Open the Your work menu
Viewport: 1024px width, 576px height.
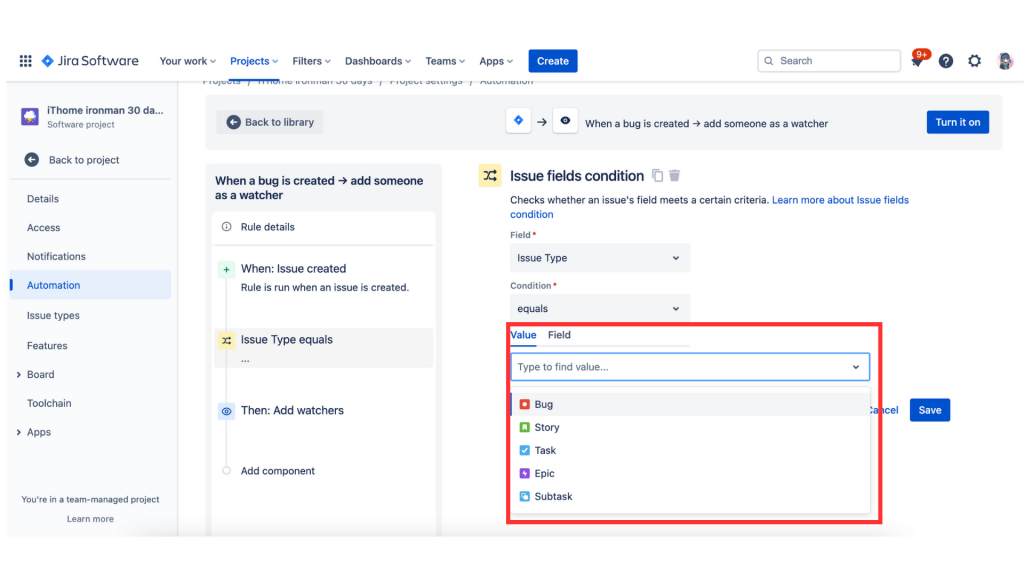pyautogui.click(x=187, y=61)
